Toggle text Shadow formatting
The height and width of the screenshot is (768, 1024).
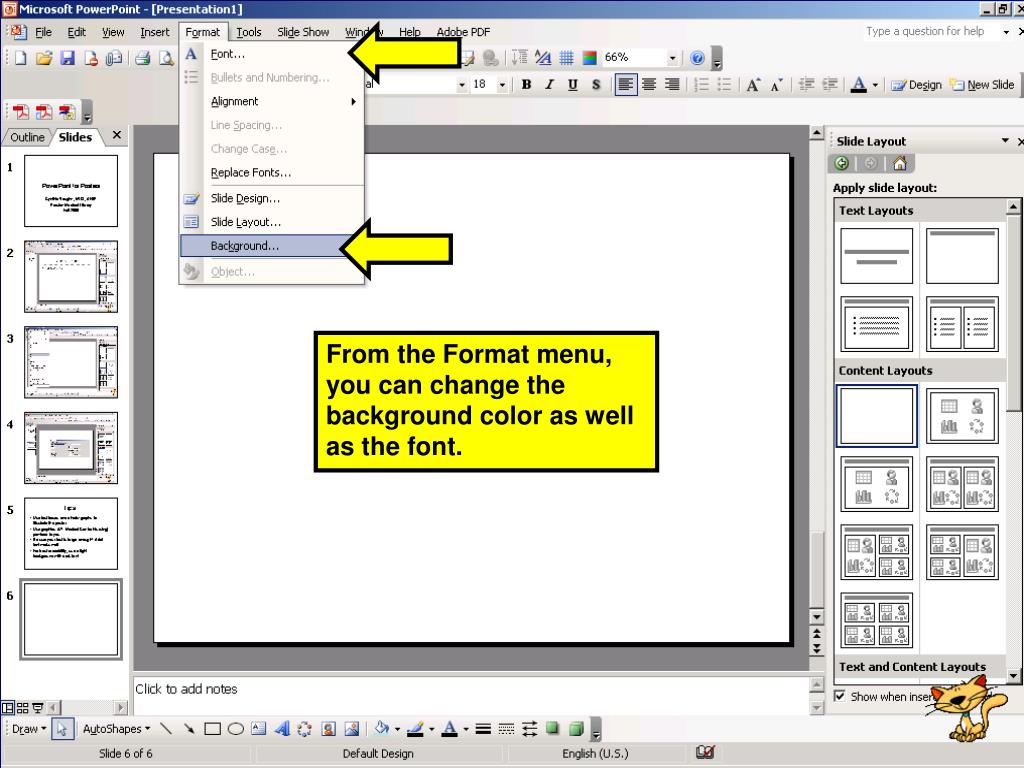pyautogui.click(x=596, y=85)
